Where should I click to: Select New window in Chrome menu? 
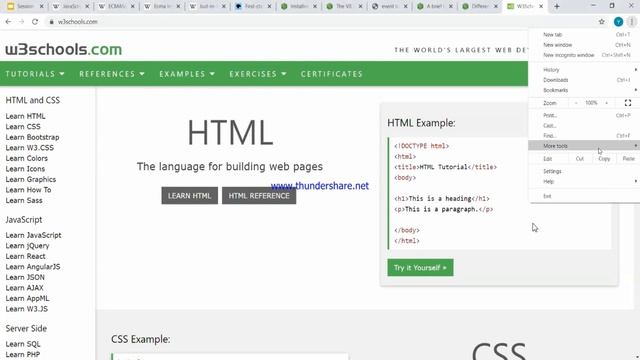pos(584,45)
